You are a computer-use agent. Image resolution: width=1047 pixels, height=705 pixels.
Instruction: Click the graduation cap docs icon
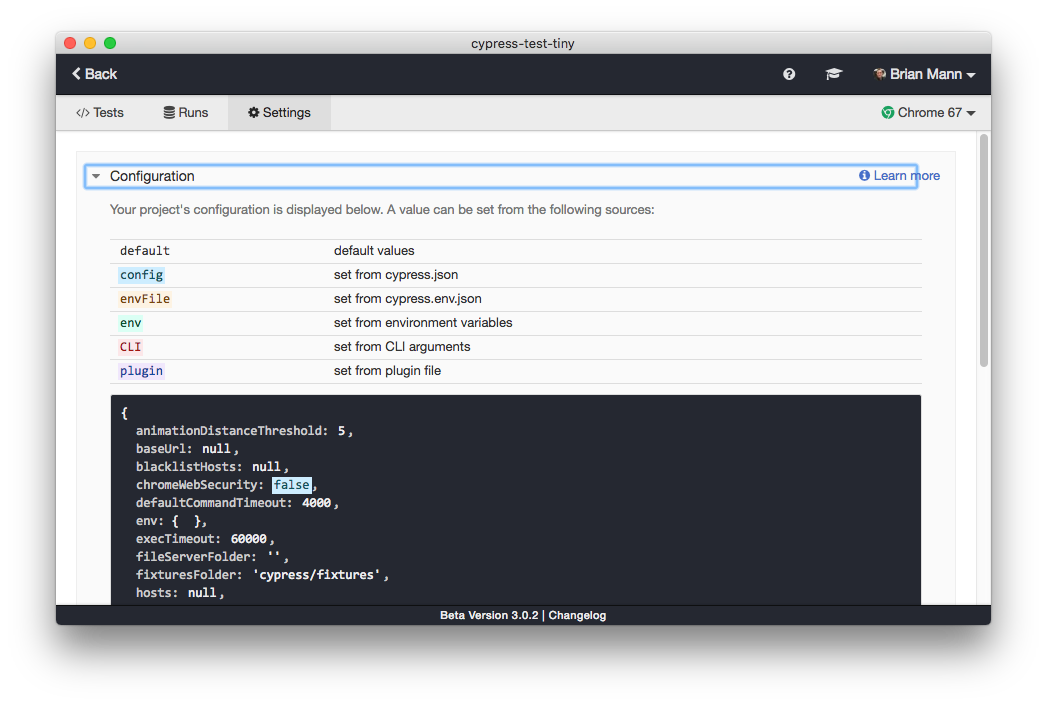pyautogui.click(x=833, y=74)
